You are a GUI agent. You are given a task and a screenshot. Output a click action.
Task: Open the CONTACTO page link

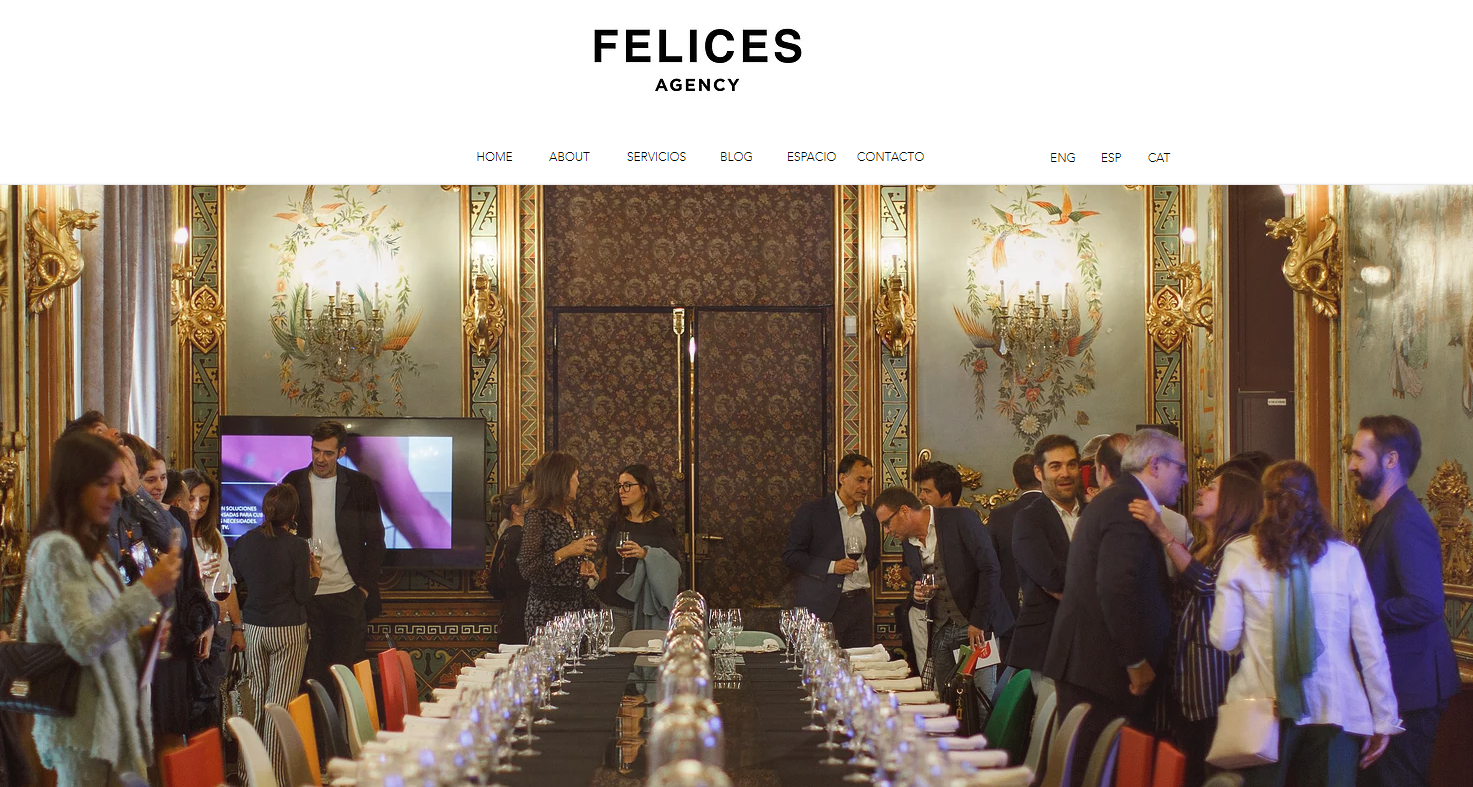890,157
